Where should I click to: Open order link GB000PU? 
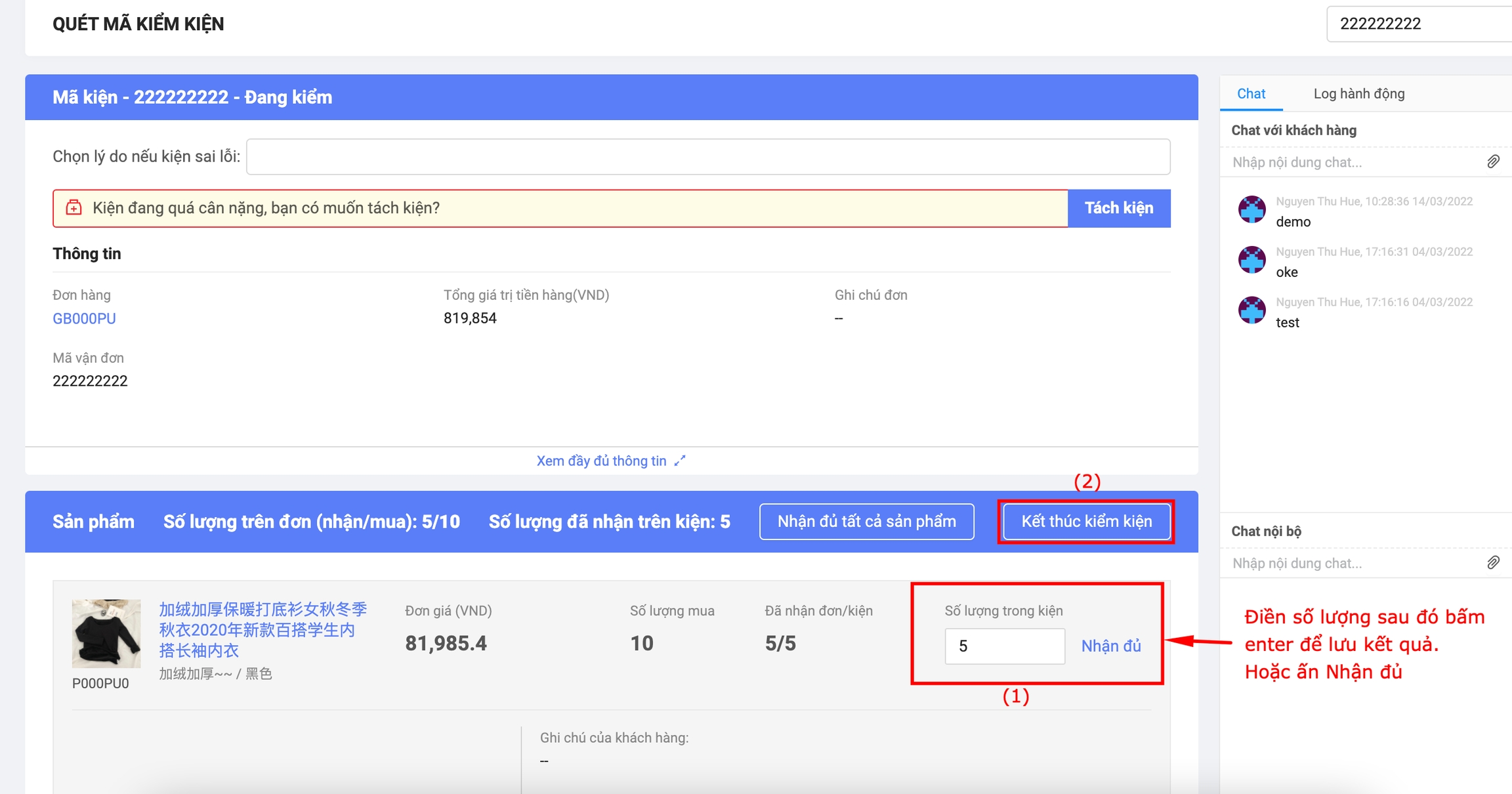tap(84, 318)
